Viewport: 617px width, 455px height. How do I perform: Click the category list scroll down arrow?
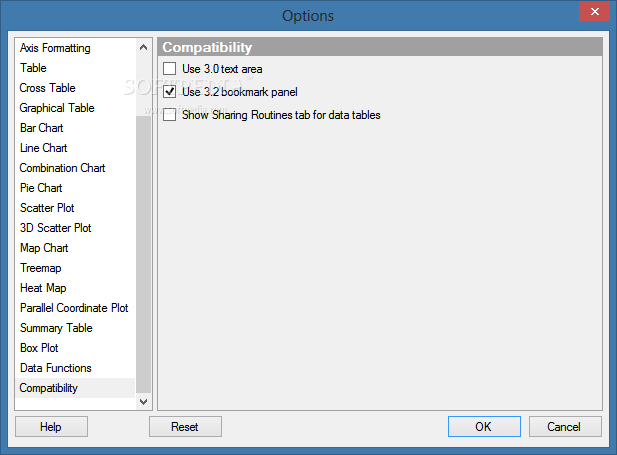point(144,401)
